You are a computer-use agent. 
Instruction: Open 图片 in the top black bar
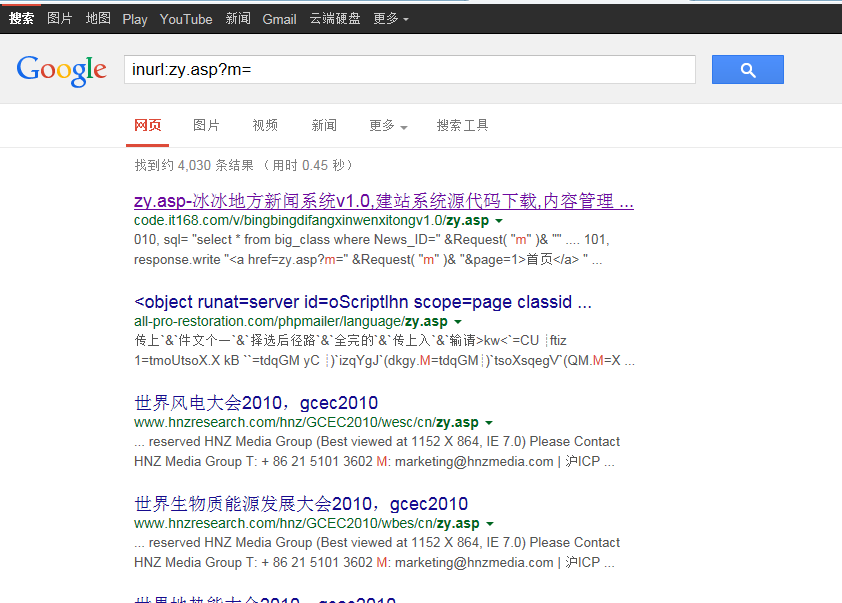click(60, 19)
